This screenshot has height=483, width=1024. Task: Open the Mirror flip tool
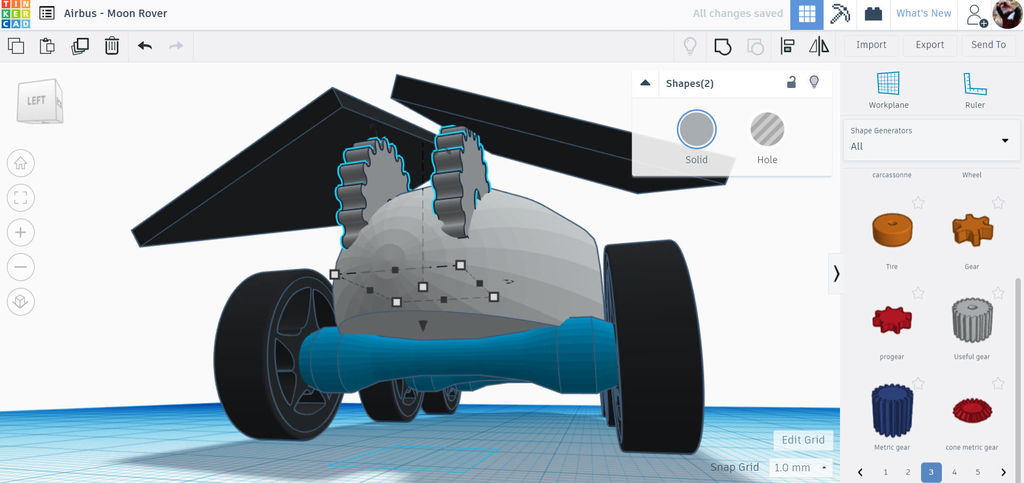click(x=818, y=46)
